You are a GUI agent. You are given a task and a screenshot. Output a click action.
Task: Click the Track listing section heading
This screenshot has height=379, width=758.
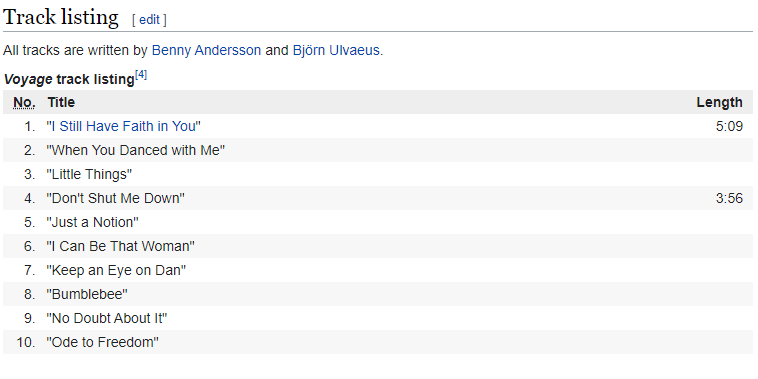pos(60,17)
